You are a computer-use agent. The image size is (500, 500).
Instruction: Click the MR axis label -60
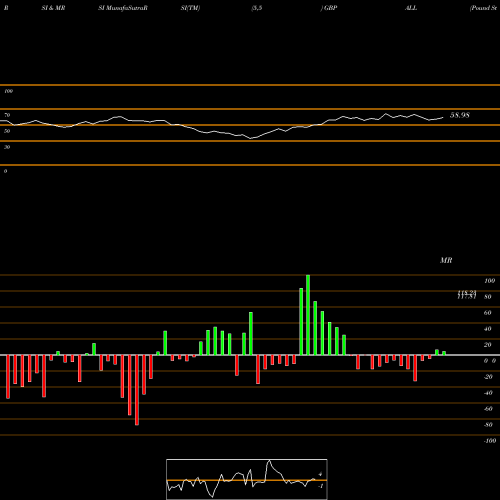click(x=488, y=409)
